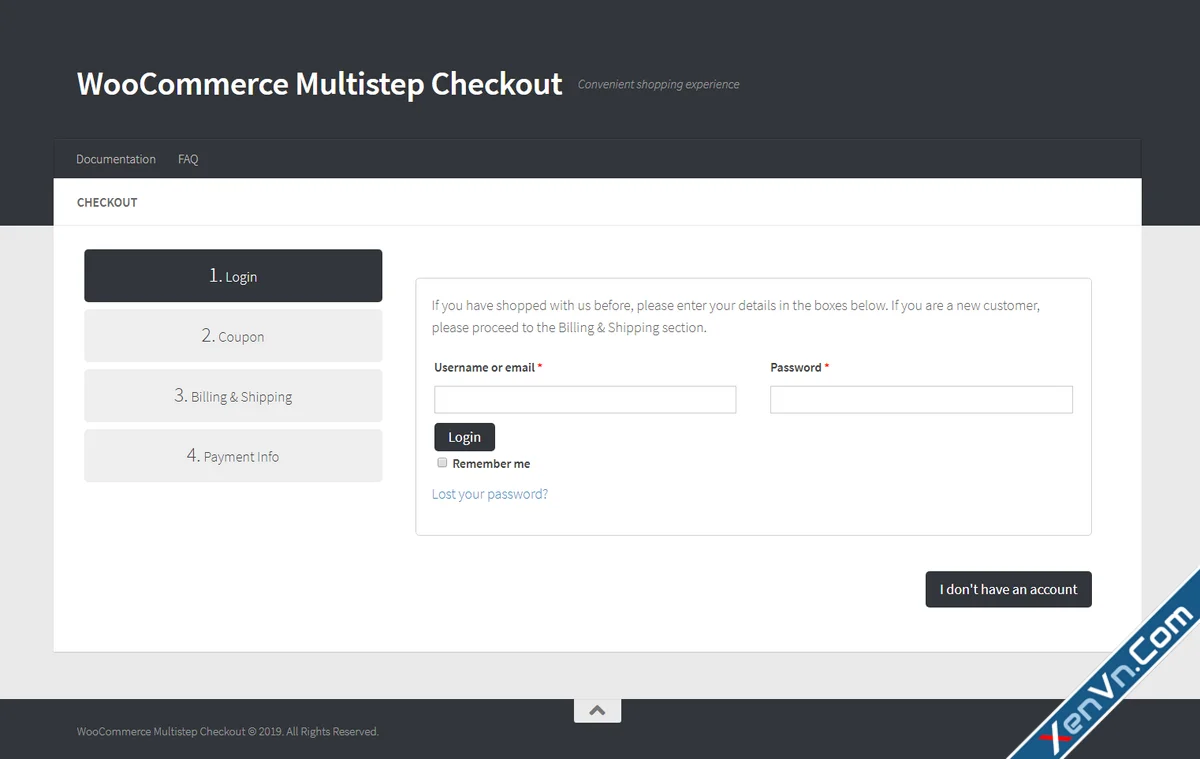This screenshot has height=759, width=1200.
Task: Click I don't have an account button
Action: tap(1008, 589)
